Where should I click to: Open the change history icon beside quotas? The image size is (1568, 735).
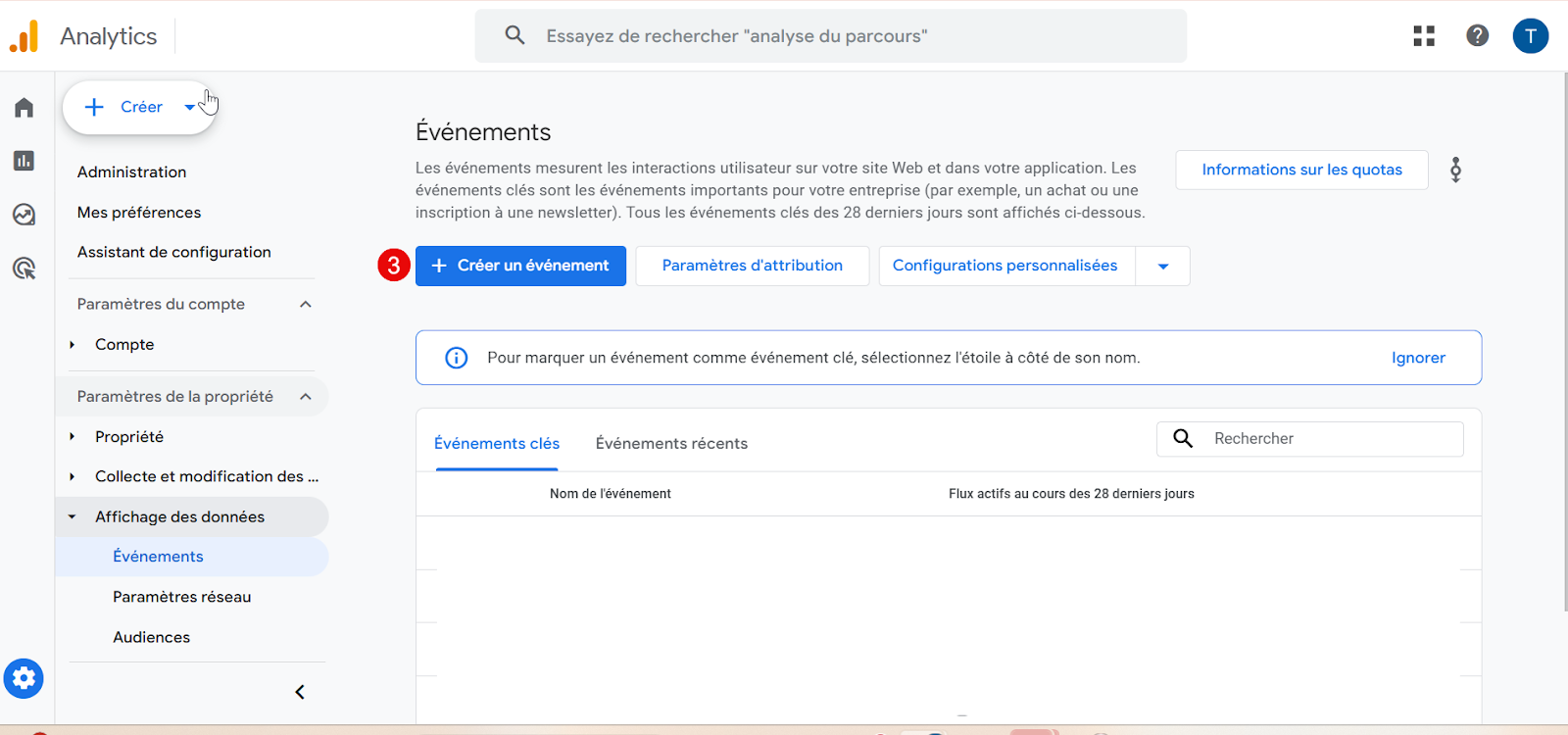click(x=1455, y=171)
